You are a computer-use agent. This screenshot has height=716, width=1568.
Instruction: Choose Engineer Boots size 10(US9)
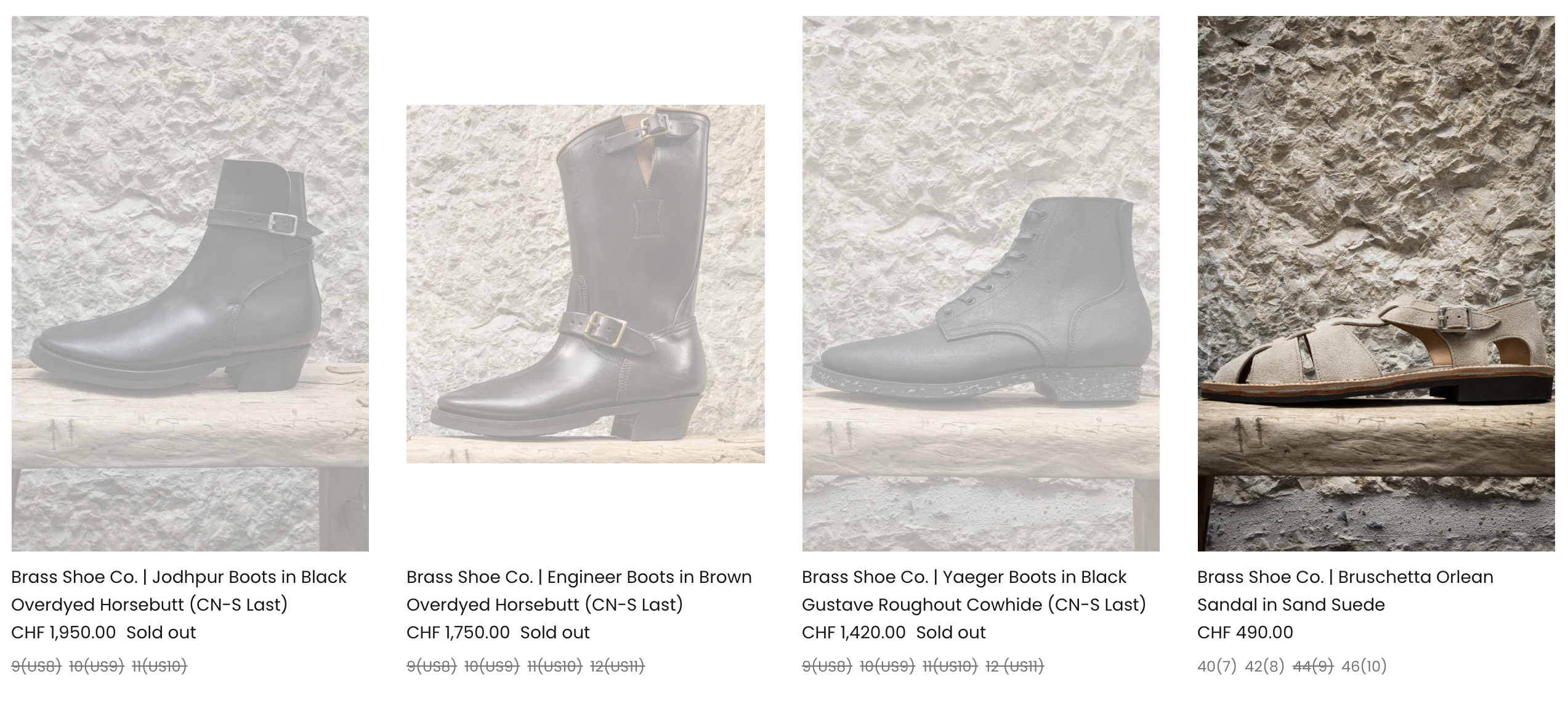tap(491, 666)
